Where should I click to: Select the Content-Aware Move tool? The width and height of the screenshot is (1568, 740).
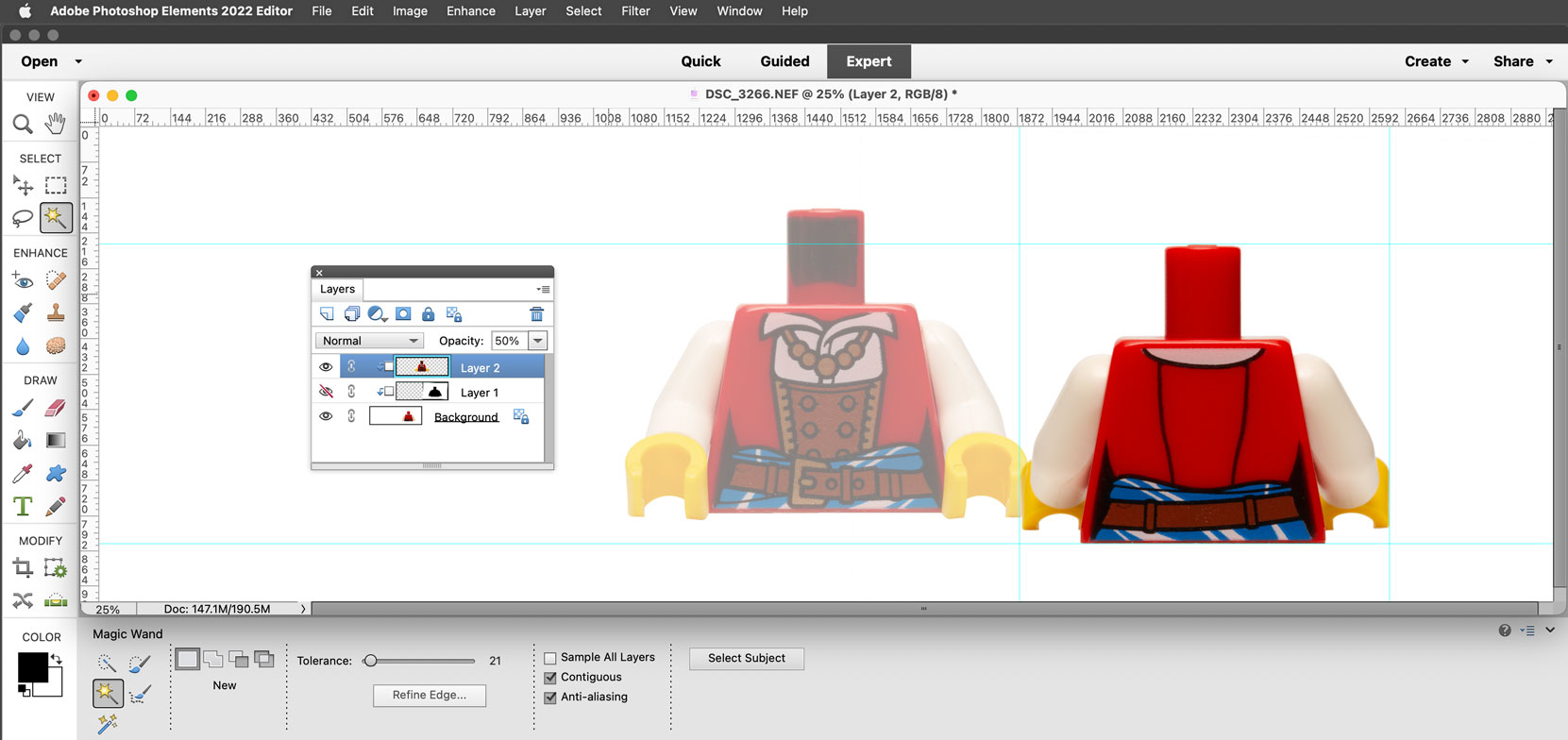(23, 600)
